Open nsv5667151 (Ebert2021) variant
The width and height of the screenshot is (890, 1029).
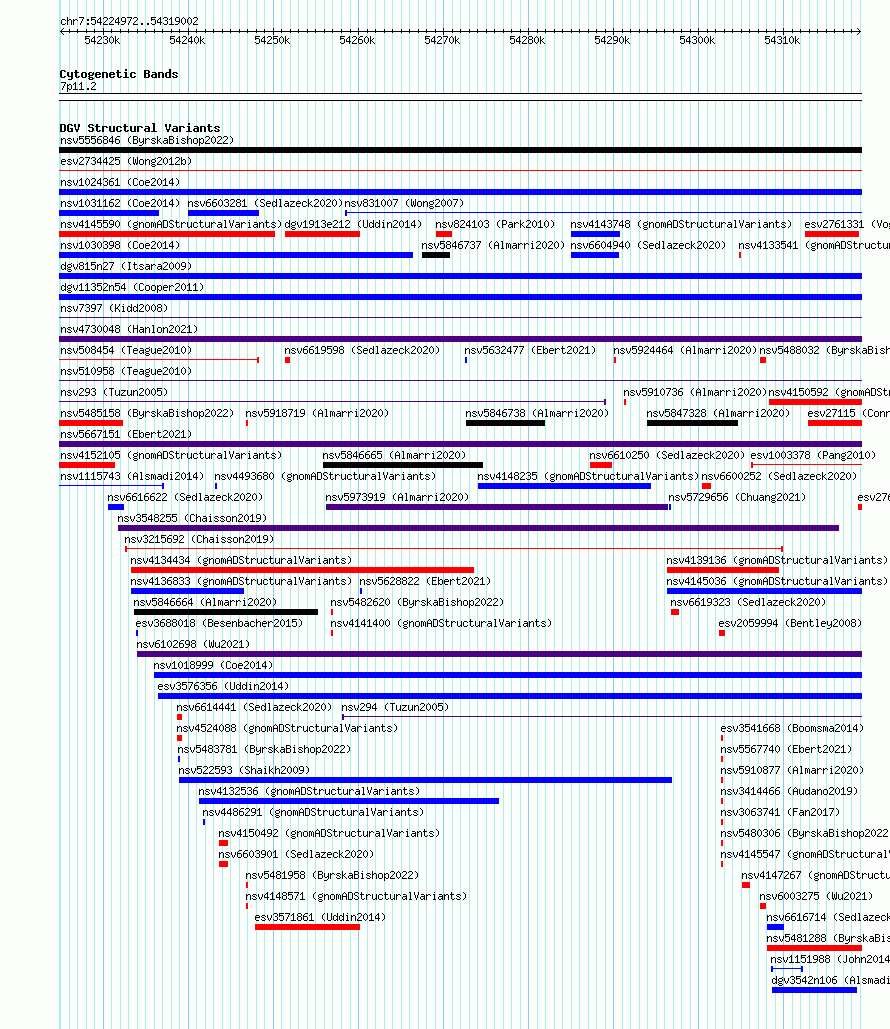pos(125,434)
